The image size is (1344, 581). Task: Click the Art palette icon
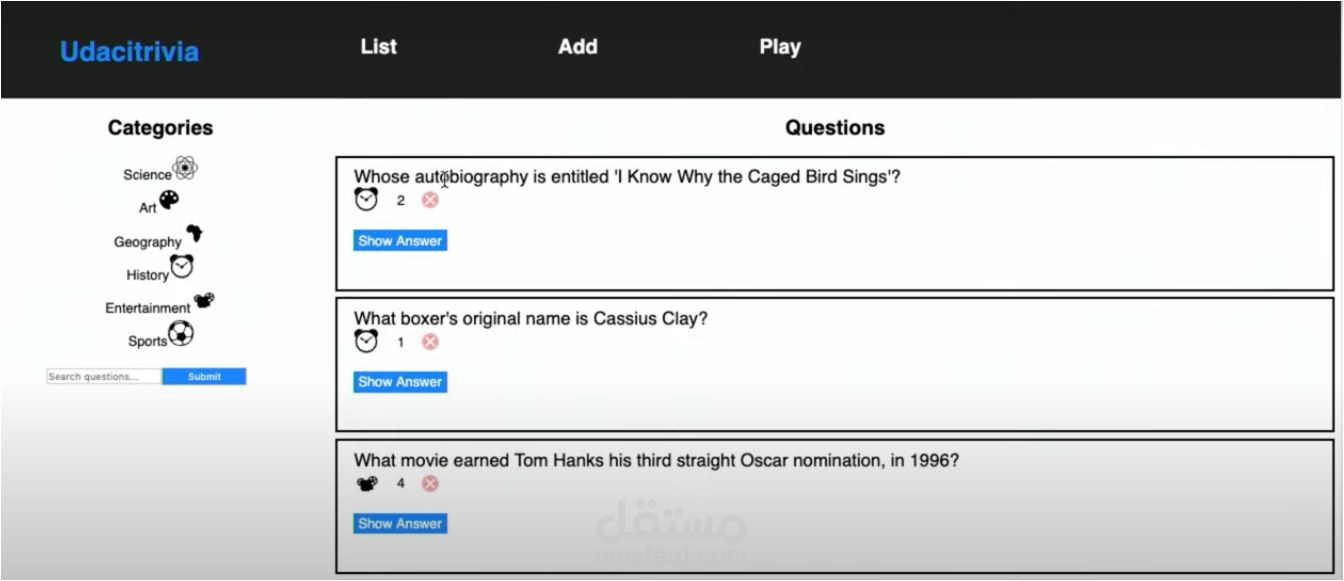pyautogui.click(x=169, y=199)
